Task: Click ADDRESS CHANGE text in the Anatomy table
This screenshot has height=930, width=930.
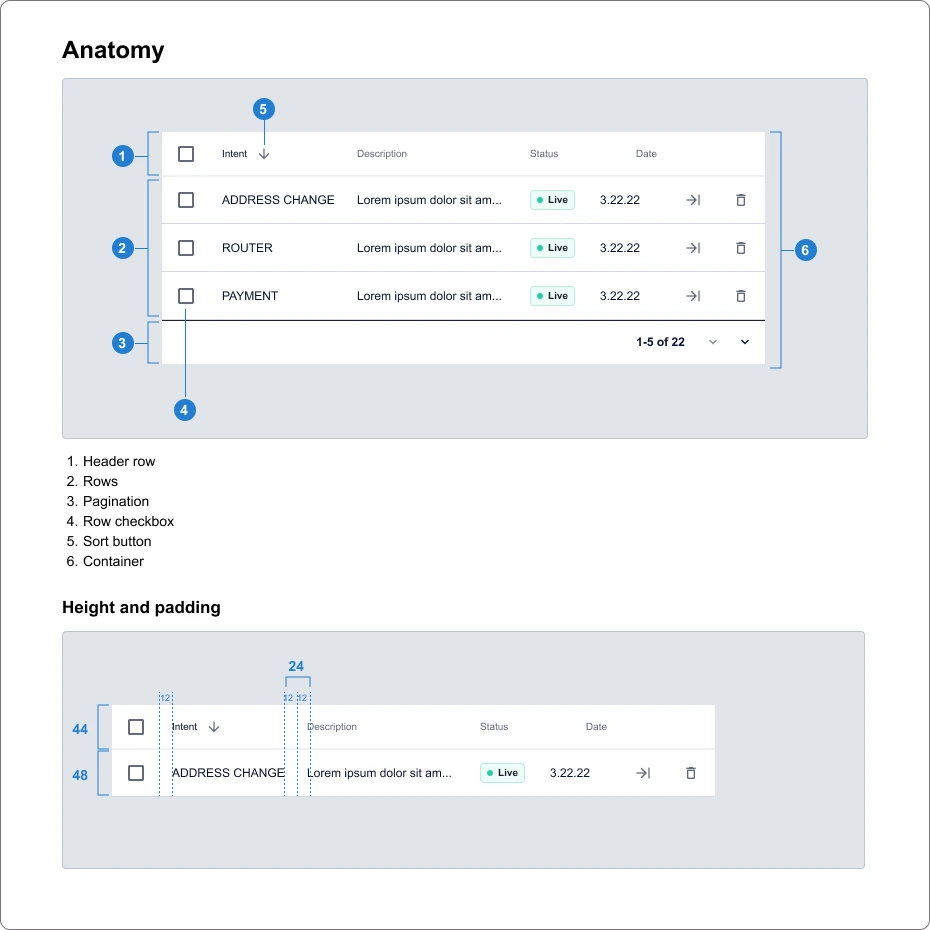Action: (278, 200)
